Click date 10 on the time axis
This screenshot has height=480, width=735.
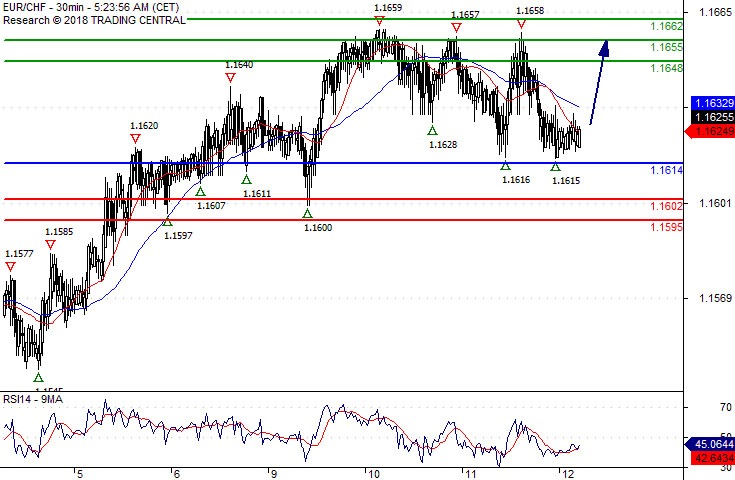tap(374, 474)
